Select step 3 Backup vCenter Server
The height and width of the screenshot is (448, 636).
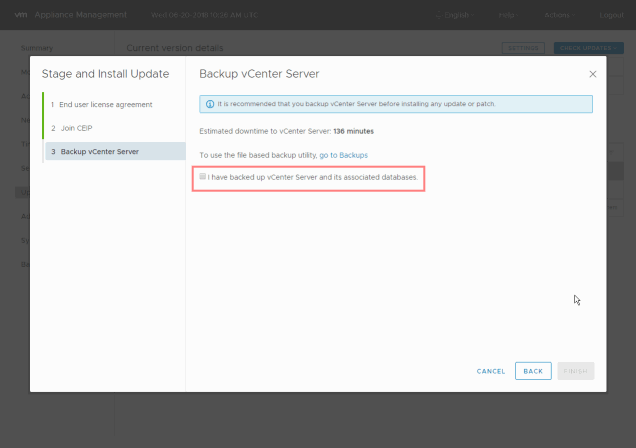click(x=116, y=151)
